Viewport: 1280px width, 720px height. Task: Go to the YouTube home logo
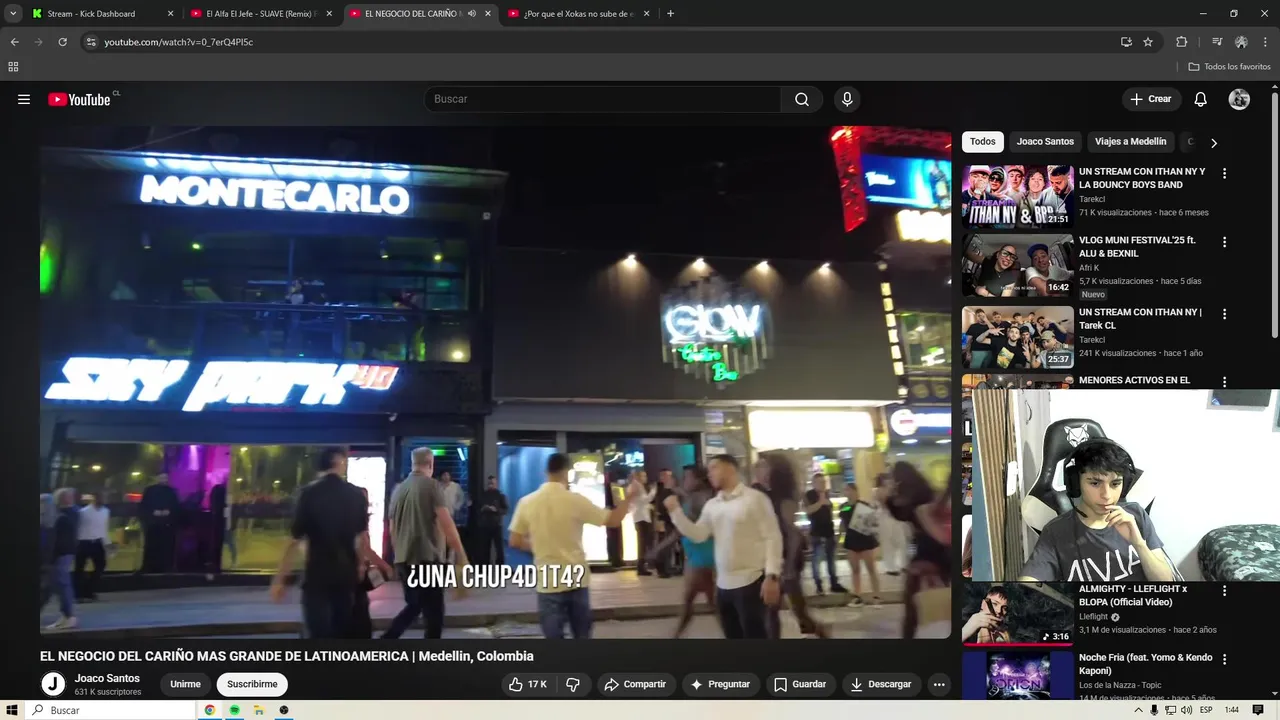(80, 99)
